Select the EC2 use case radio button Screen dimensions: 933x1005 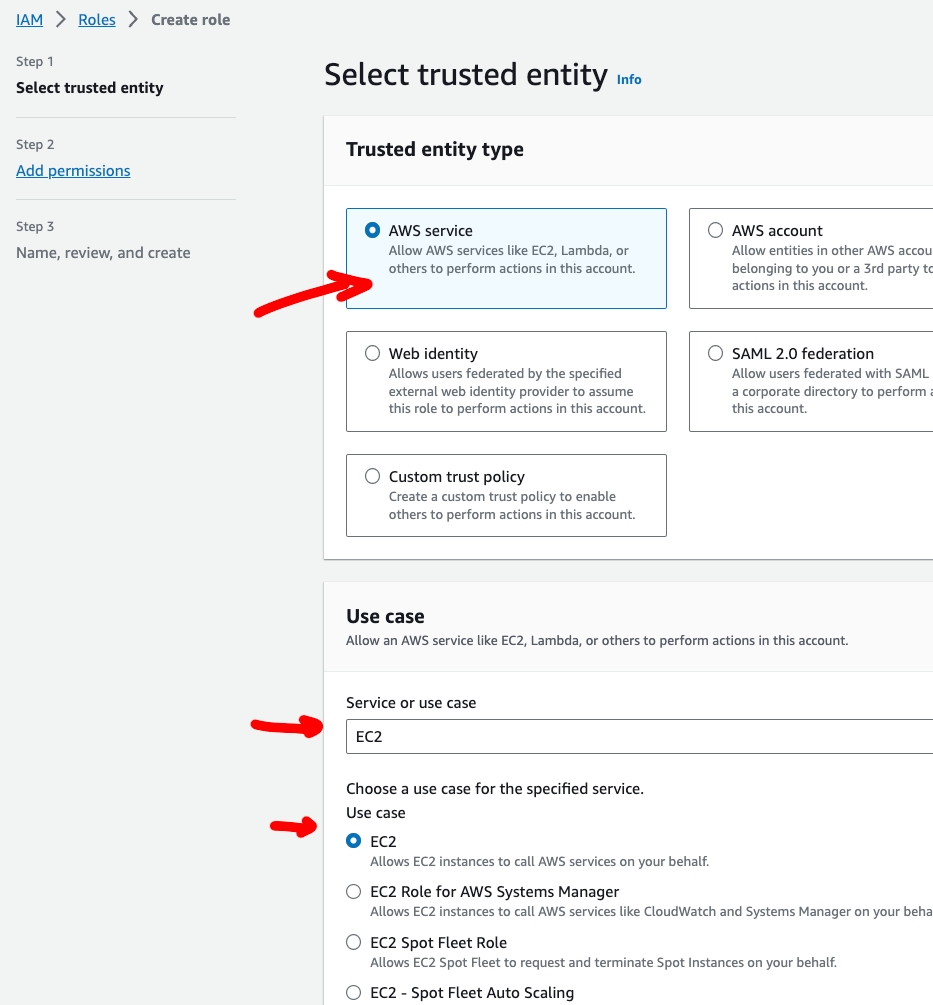(x=354, y=841)
